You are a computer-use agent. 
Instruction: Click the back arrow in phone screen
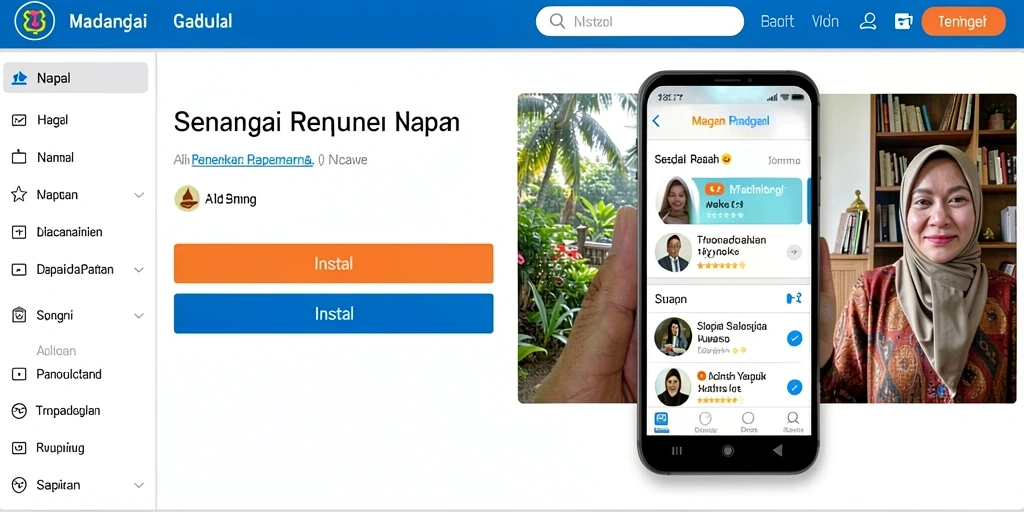pos(656,121)
